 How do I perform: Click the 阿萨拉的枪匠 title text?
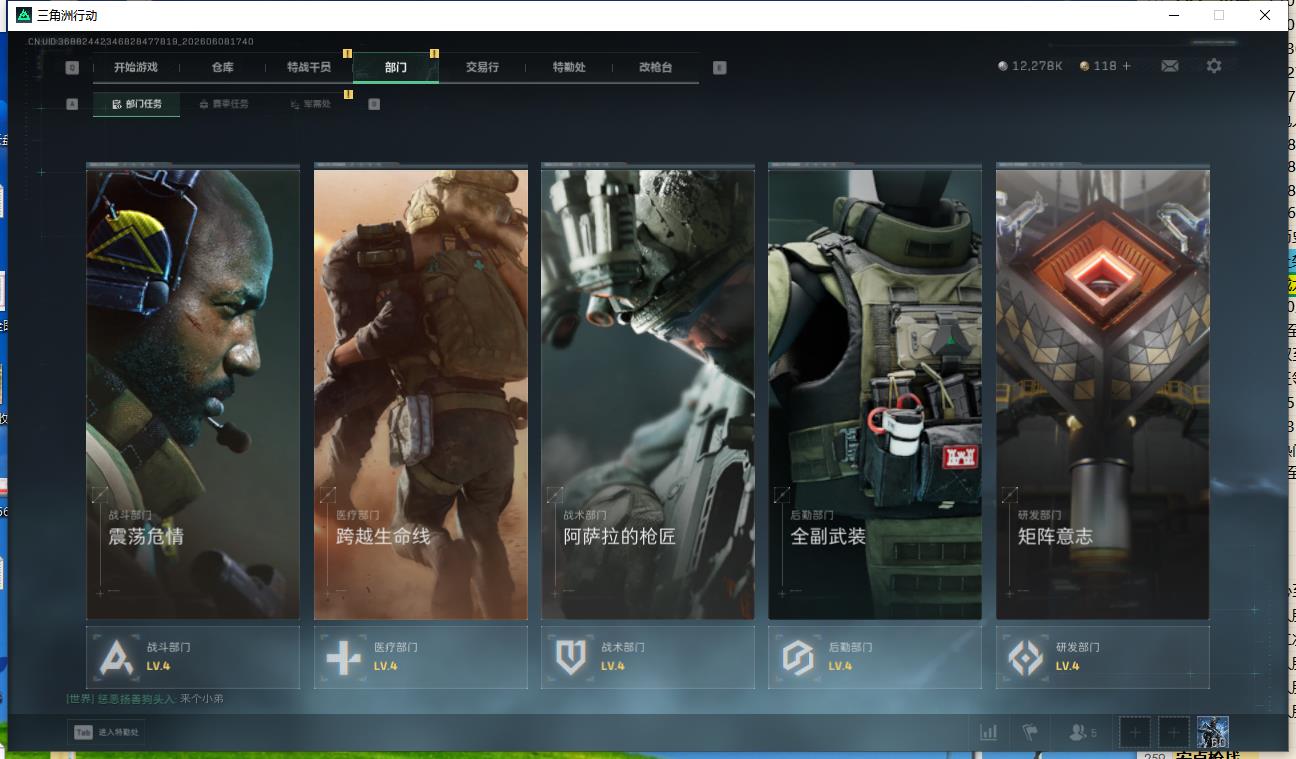(619, 536)
